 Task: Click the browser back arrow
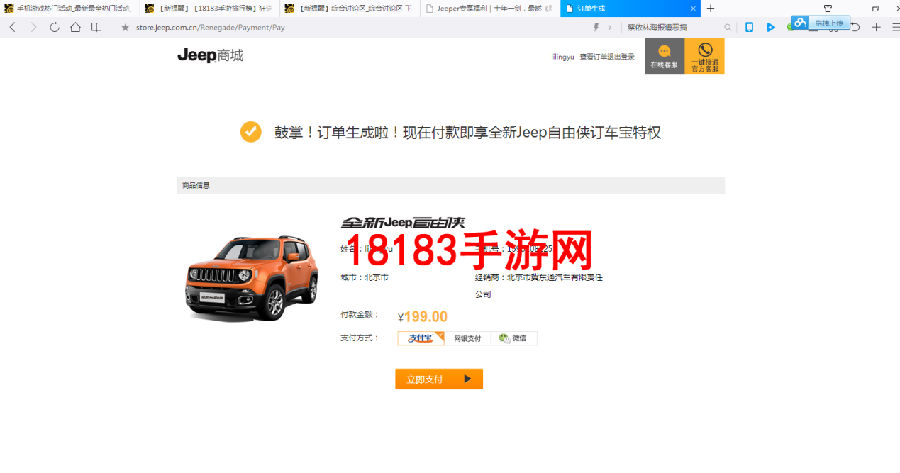point(13,27)
